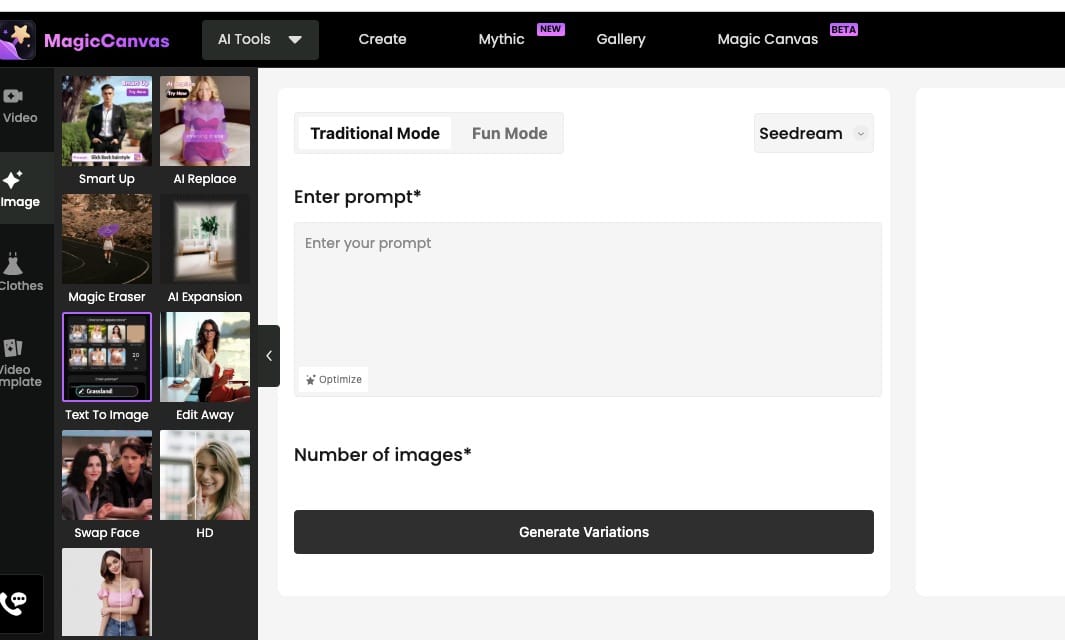
Task: Click the Magic Eraser label text
Action: tap(107, 297)
